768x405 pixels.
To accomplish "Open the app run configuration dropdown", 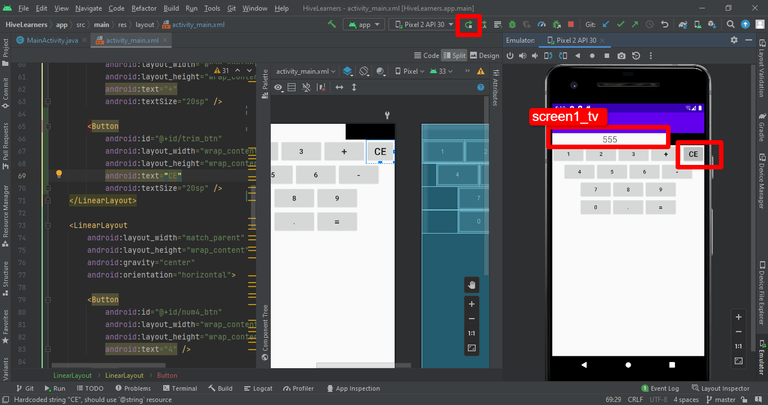I will [x=364, y=24].
